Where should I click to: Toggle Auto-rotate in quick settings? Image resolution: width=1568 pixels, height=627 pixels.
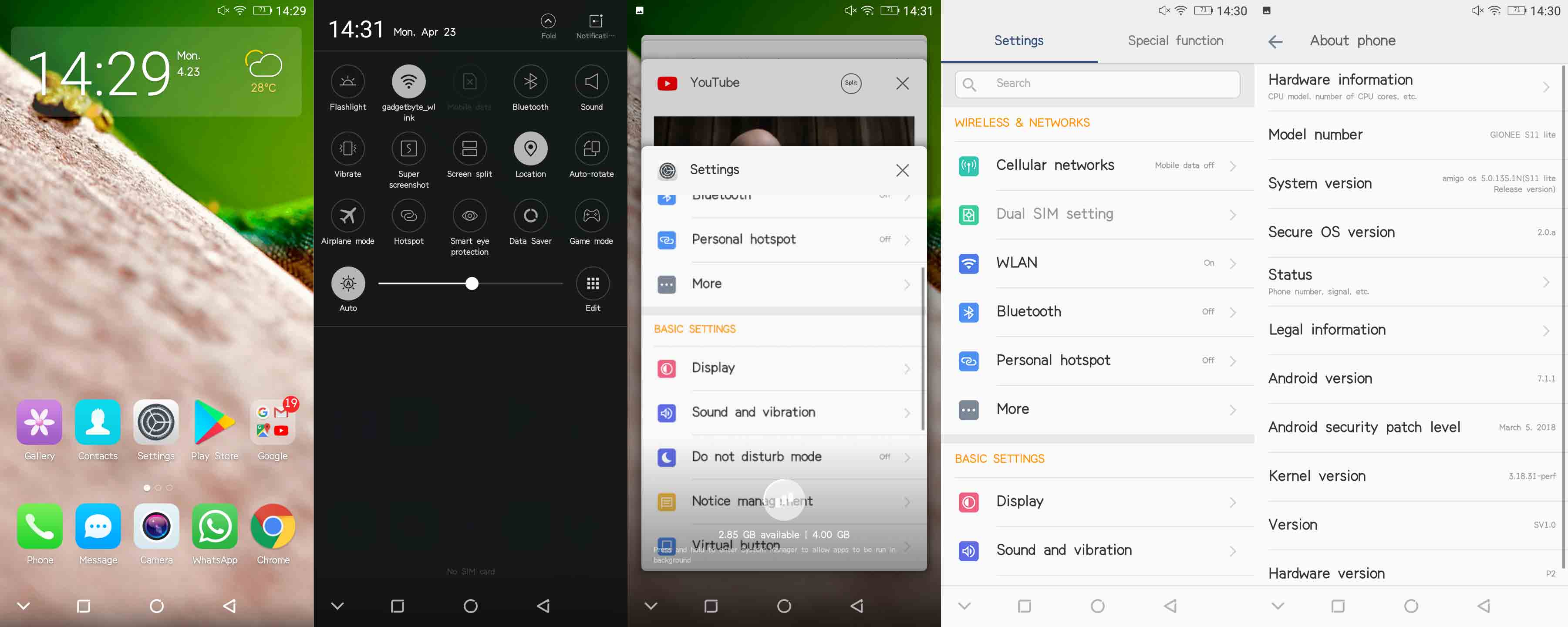591,148
